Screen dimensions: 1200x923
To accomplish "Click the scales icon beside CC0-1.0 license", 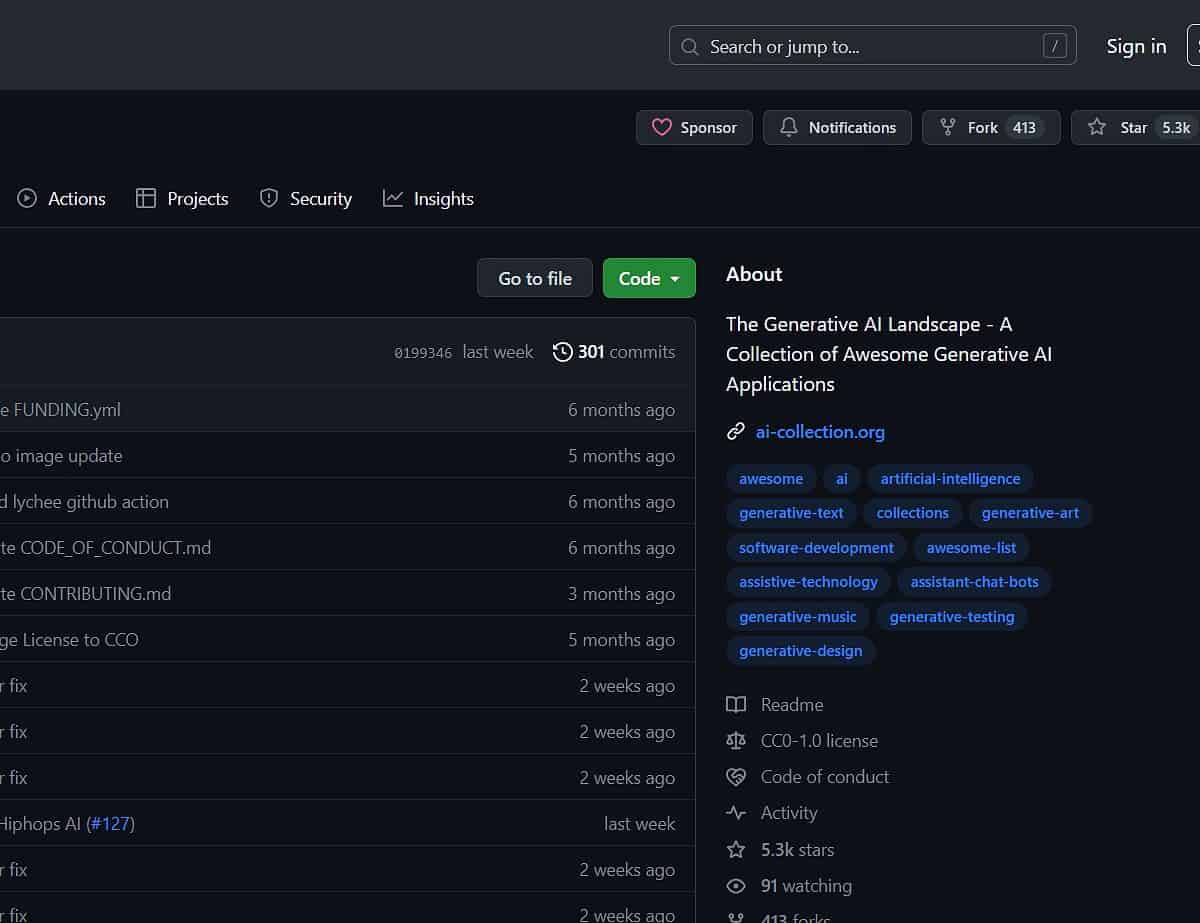I will (736, 740).
